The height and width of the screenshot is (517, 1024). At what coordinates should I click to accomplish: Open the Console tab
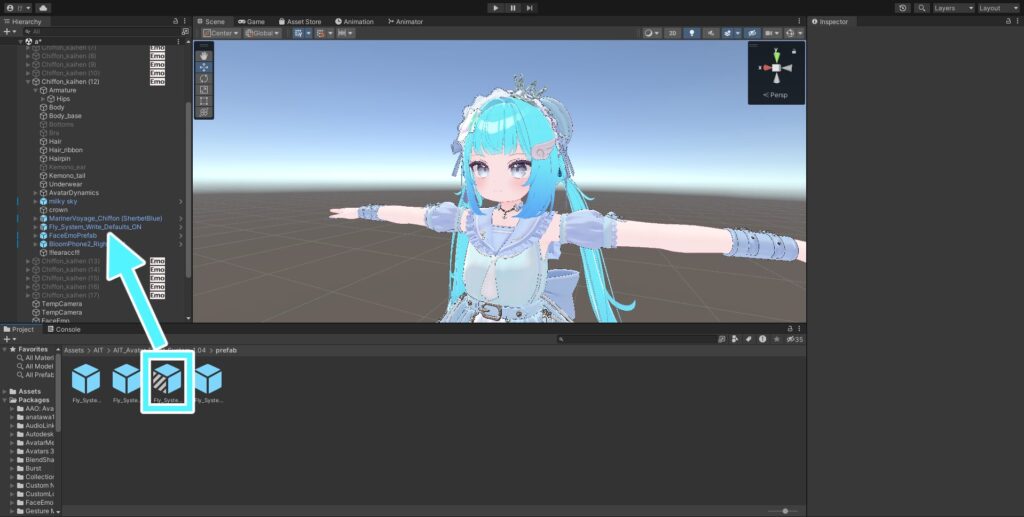pyautogui.click(x=64, y=329)
